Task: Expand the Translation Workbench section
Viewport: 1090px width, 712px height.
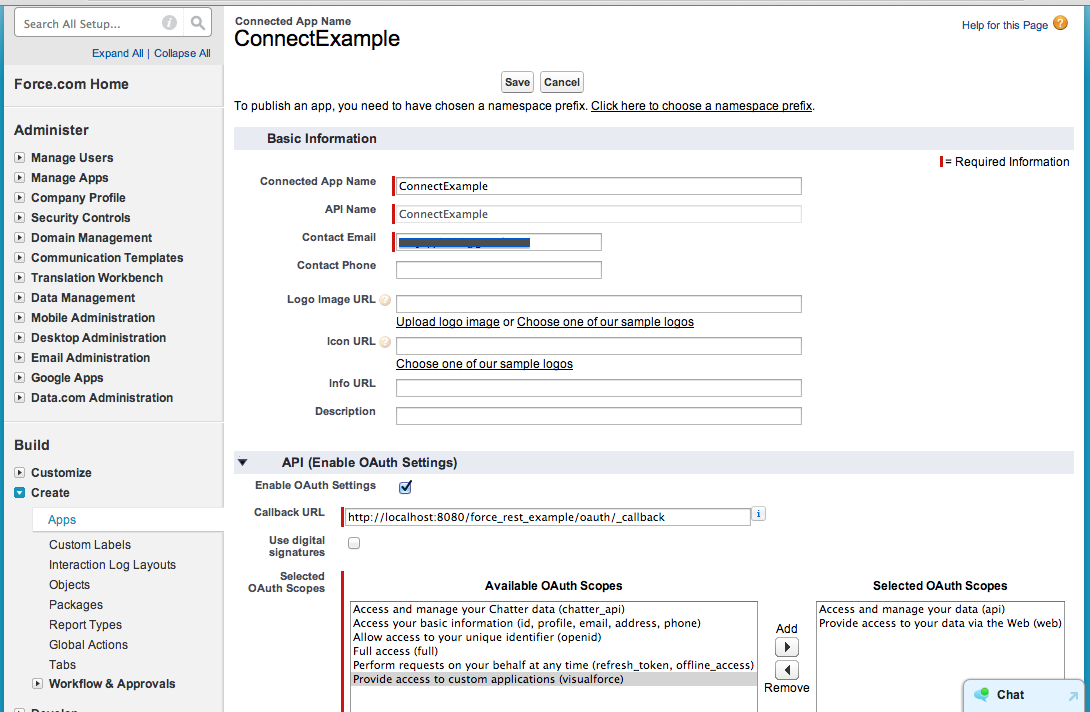Action: (19, 277)
